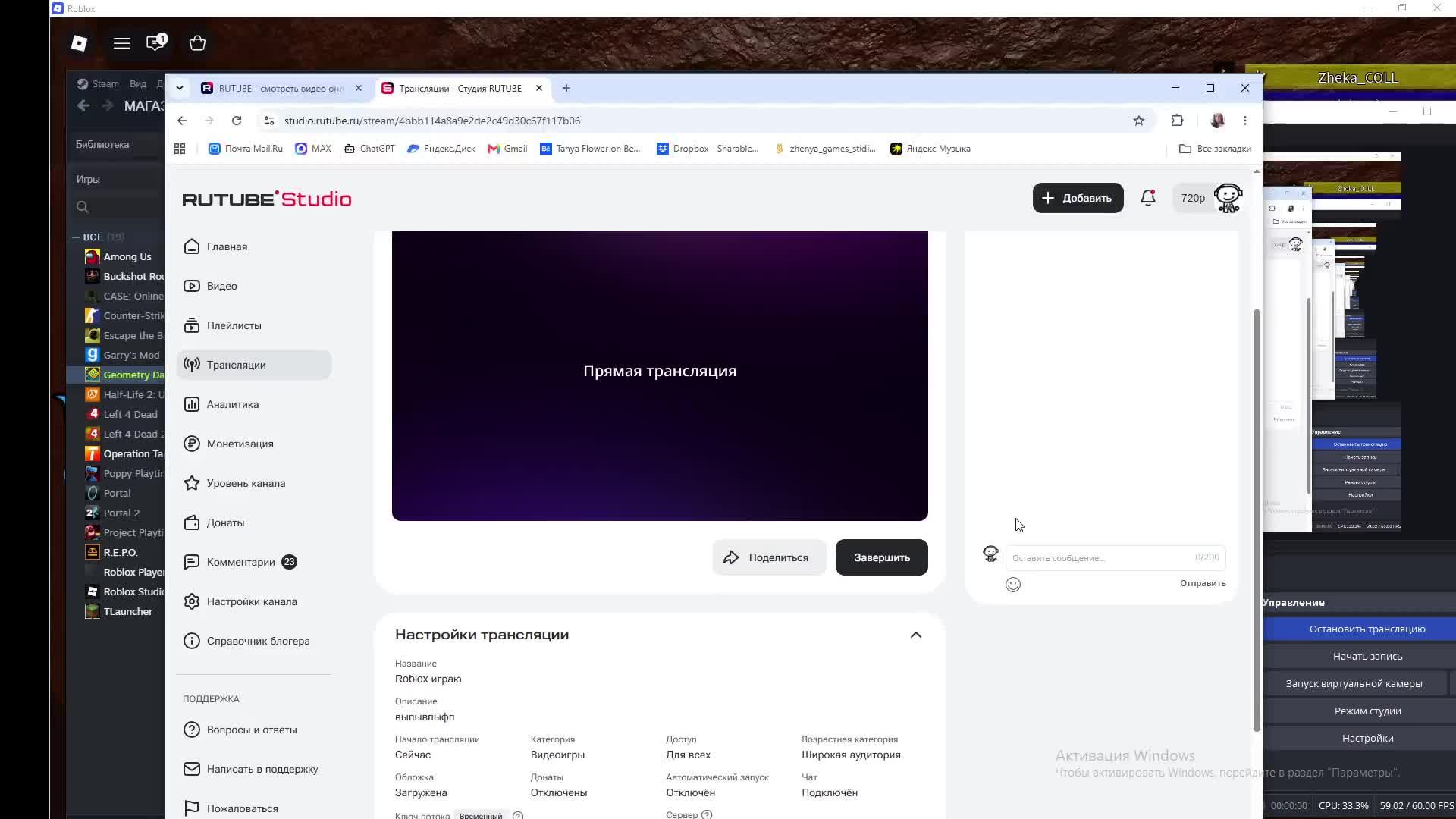Click Отправить in chat
The width and height of the screenshot is (1456, 819).
(x=1203, y=583)
